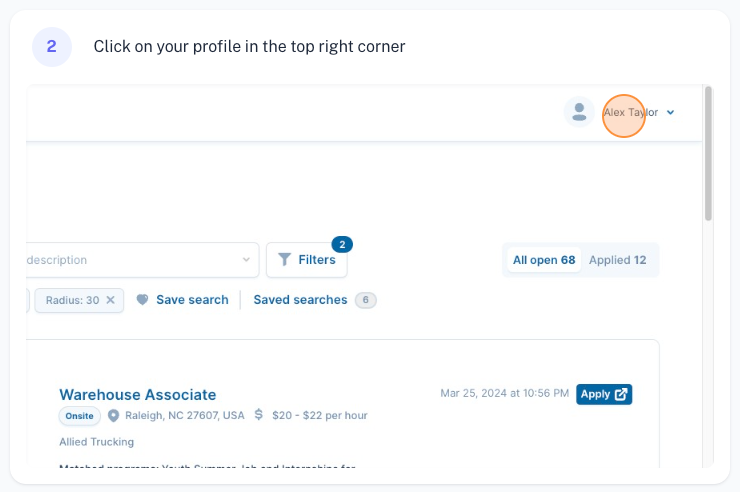Viewport: 740px width, 492px height.
Task: Open the description dropdown arrow
Action: pyautogui.click(x=246, y=260)
